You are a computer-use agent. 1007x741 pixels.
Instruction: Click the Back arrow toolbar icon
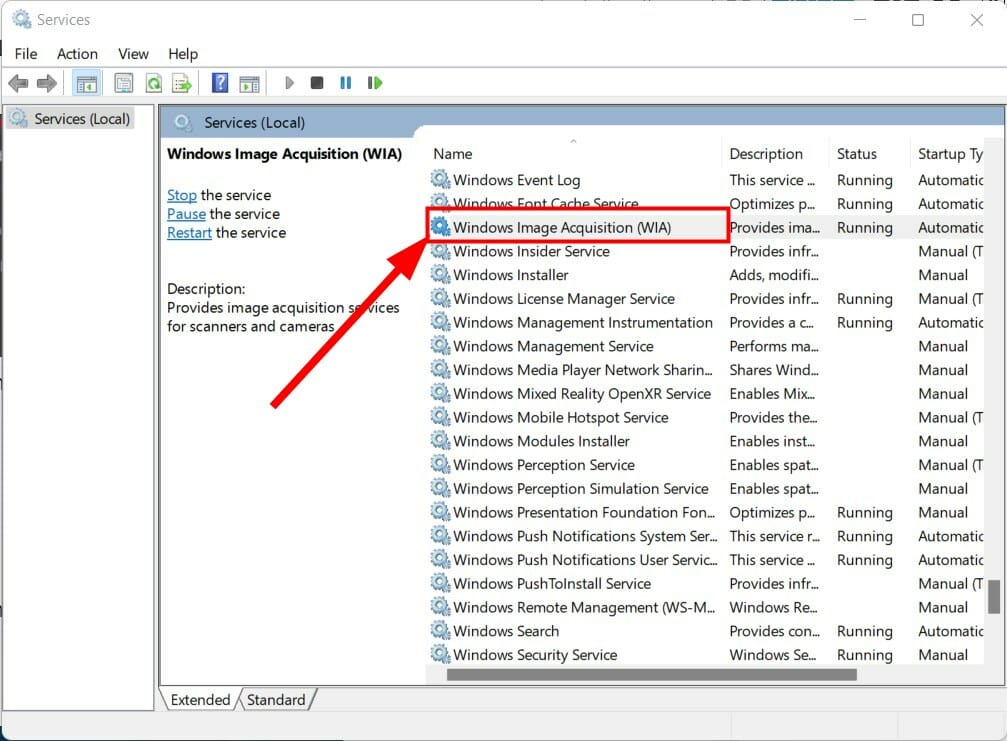pyautogui.click(x=18, y=83)
